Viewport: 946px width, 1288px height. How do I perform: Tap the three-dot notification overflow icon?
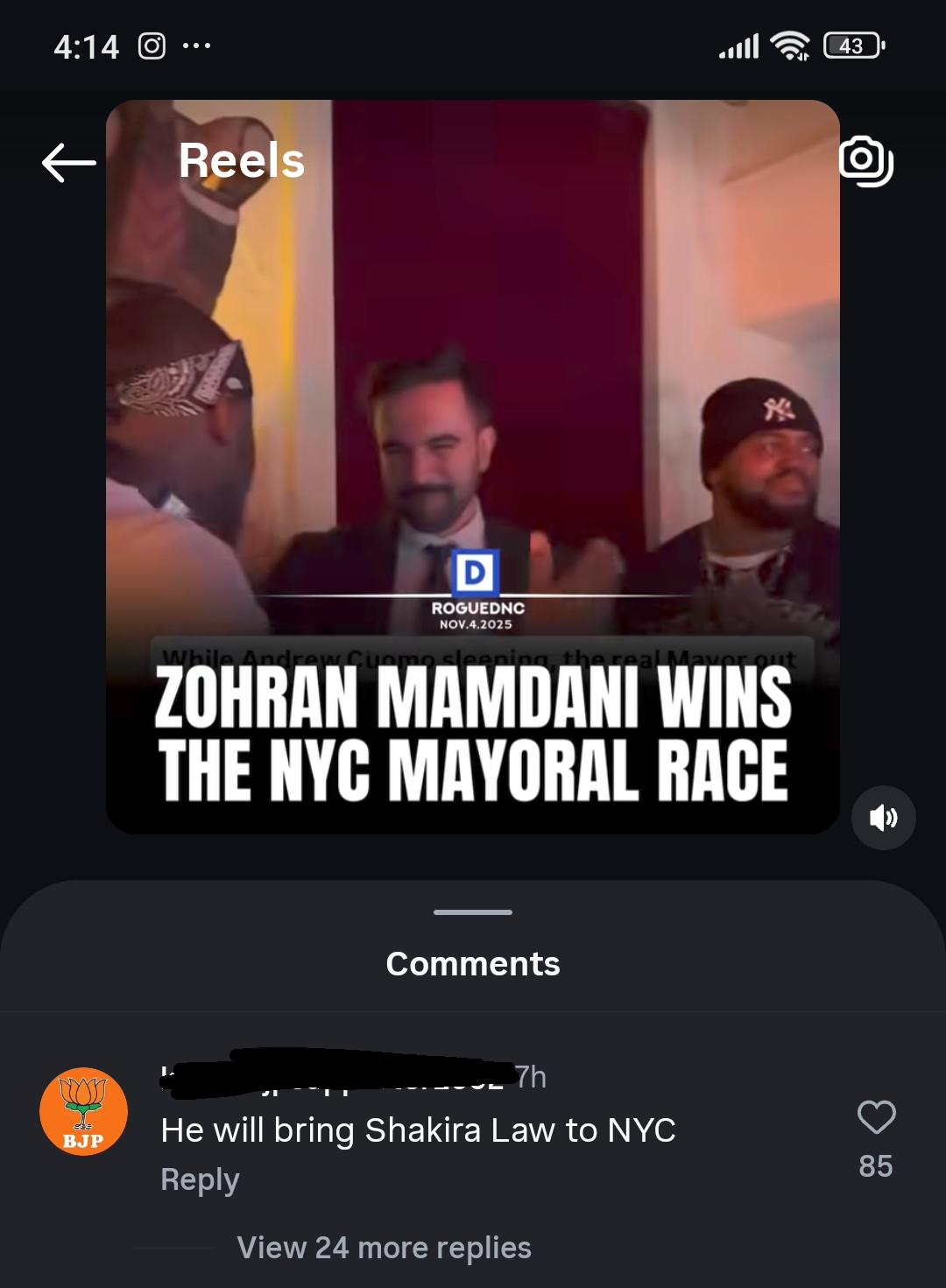196,46
